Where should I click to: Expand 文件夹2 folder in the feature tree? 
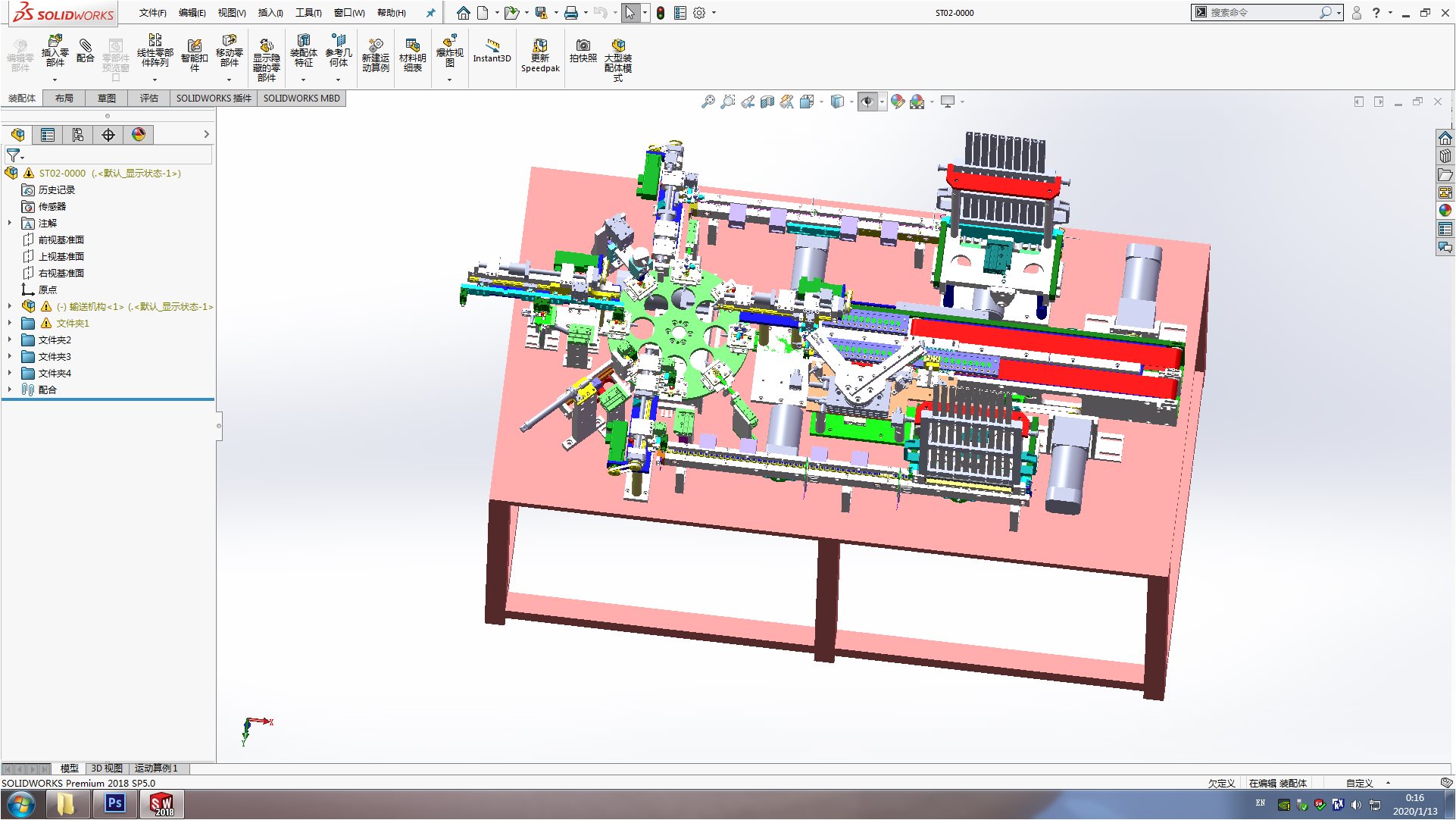point(10,340)
